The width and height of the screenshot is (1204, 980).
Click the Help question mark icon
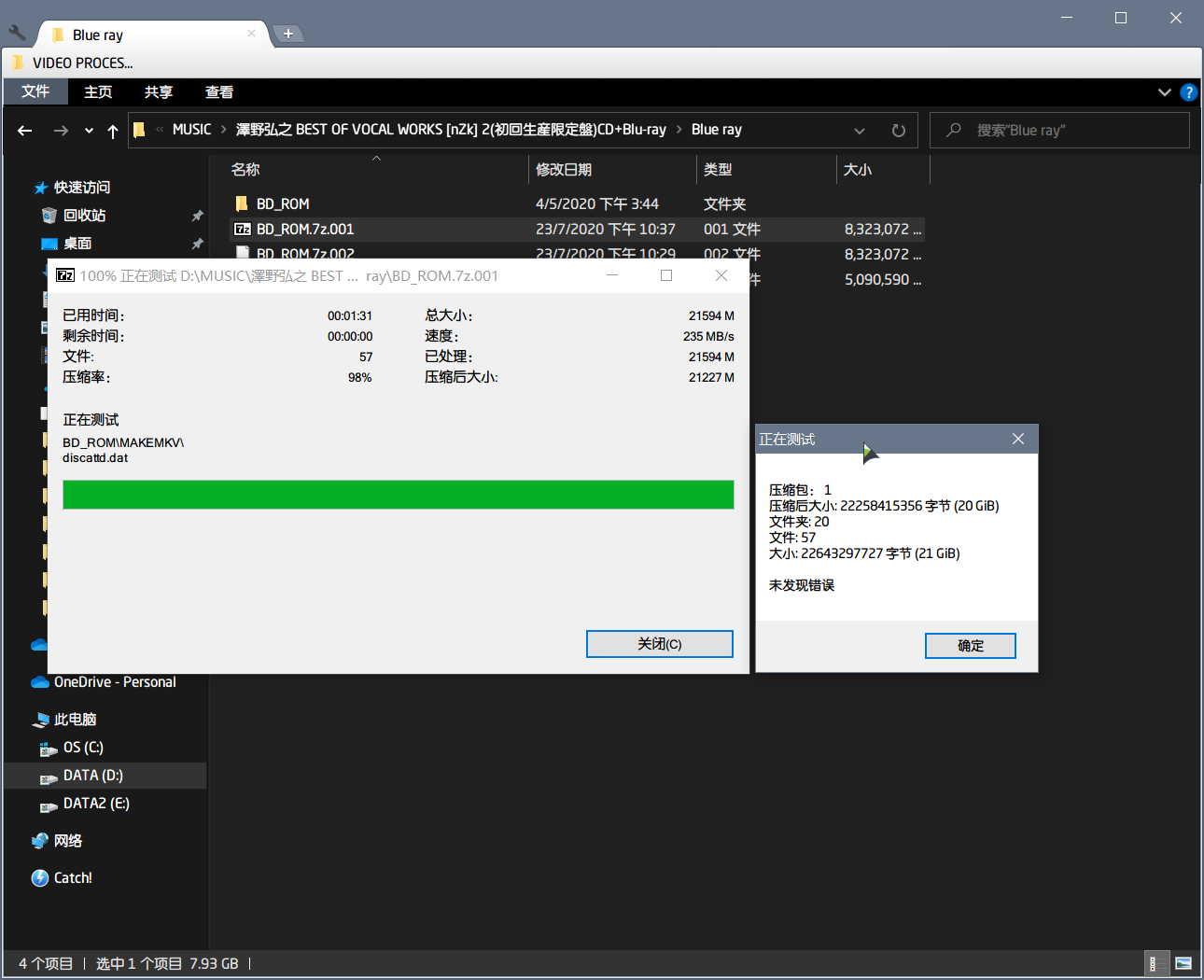(x=1188, y=92)
